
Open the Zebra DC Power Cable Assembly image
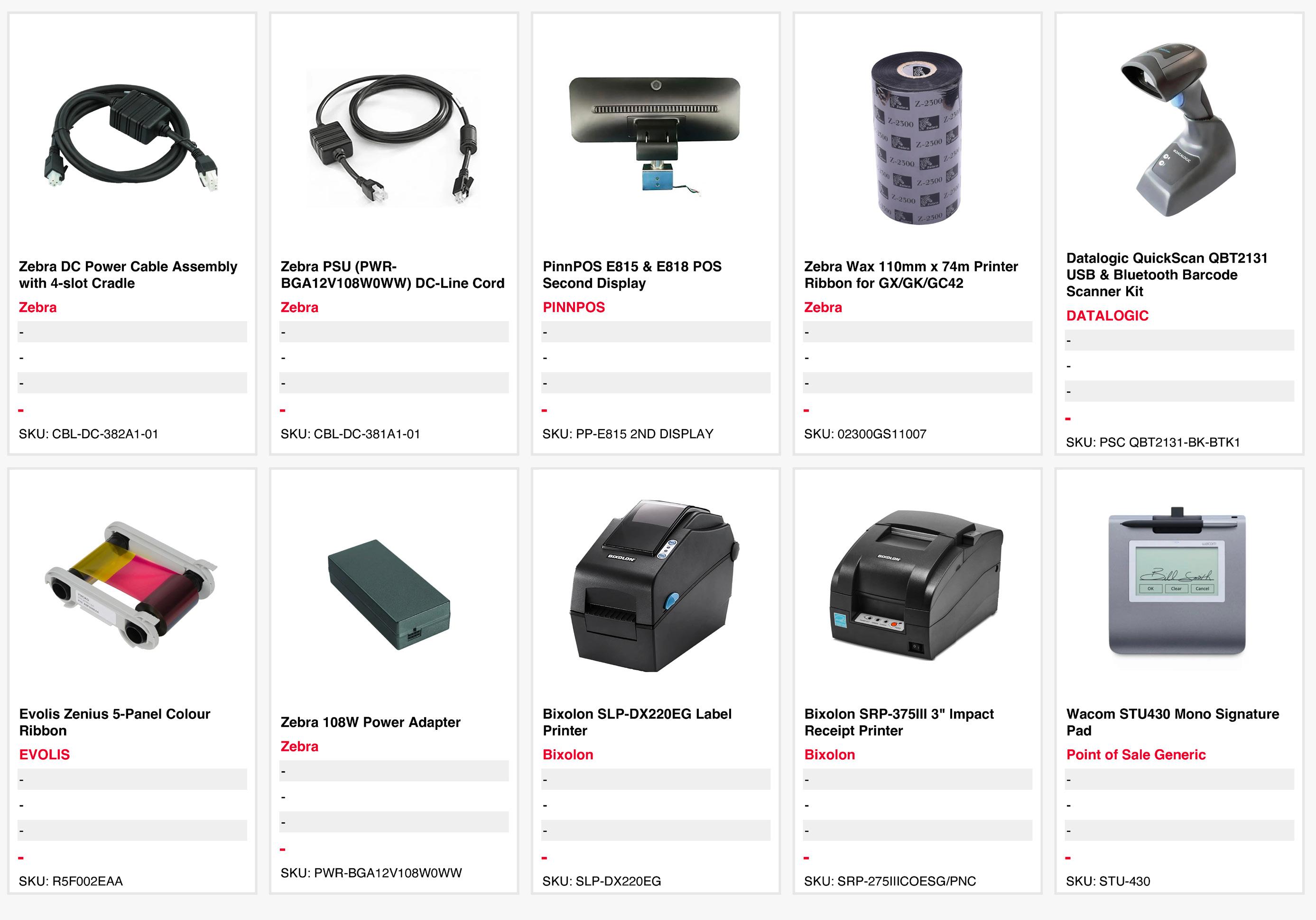click(x=132, y=138)
